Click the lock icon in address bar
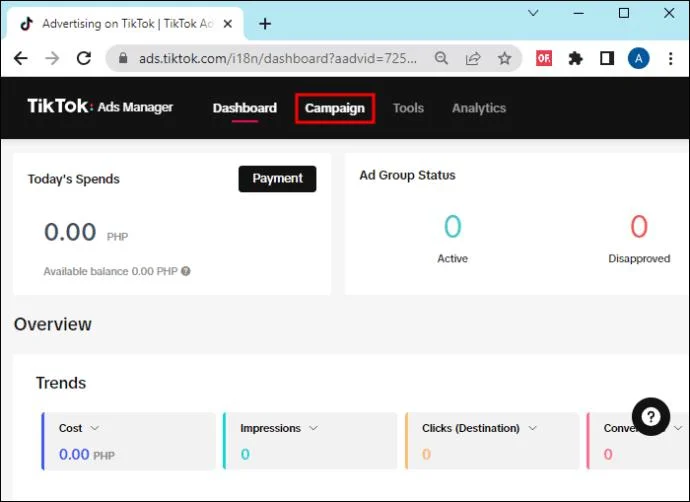 123,58
